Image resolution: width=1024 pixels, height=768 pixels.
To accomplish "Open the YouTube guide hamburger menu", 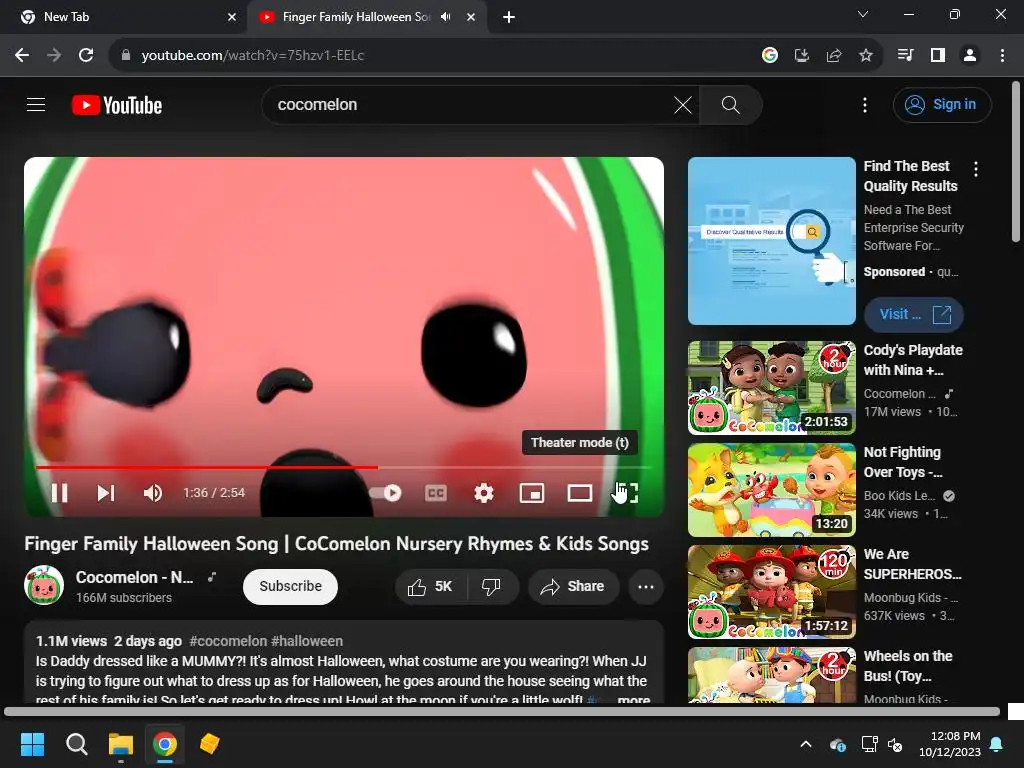I will point(36,104).
